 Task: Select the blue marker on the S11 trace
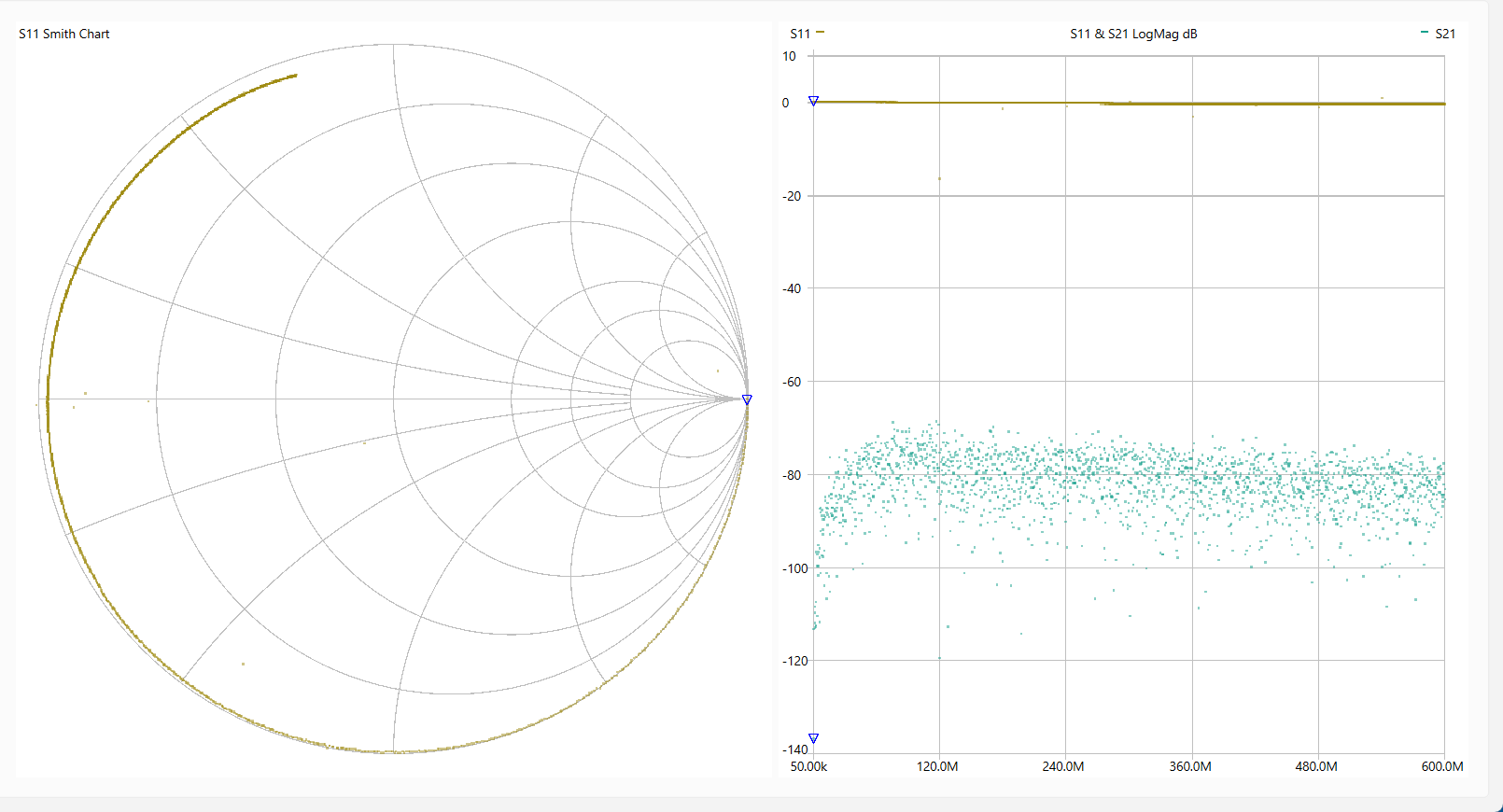pos(813,101)
